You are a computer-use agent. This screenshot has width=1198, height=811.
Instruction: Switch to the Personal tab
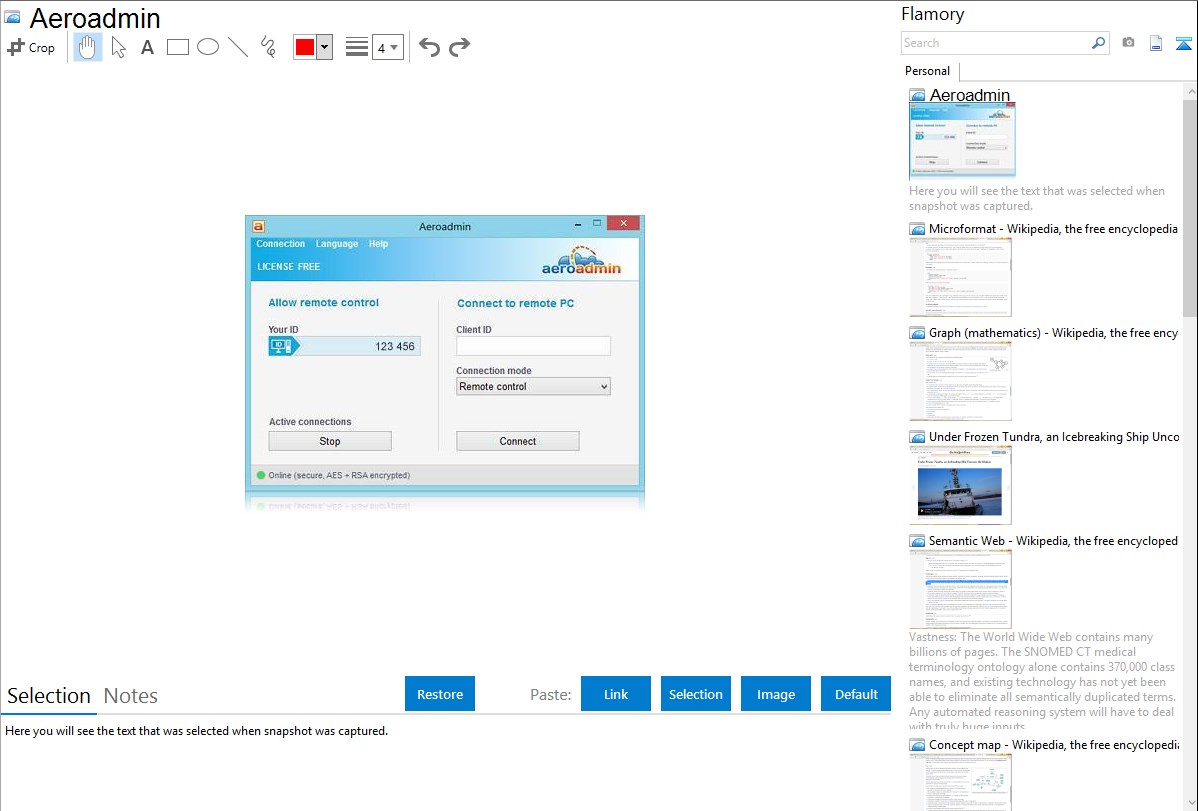click(x=928, y=71)
